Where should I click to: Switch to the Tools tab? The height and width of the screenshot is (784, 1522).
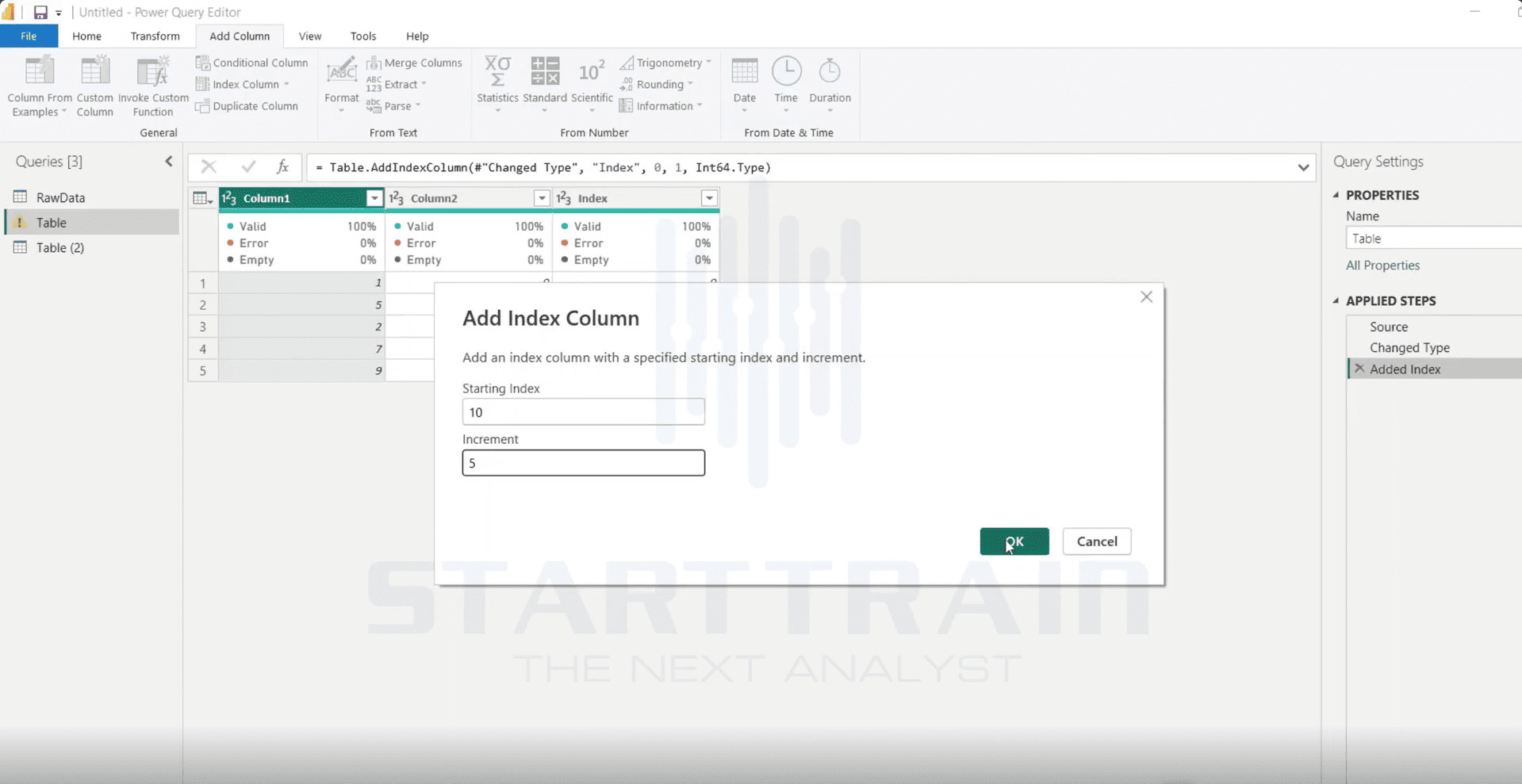point(363,36)
